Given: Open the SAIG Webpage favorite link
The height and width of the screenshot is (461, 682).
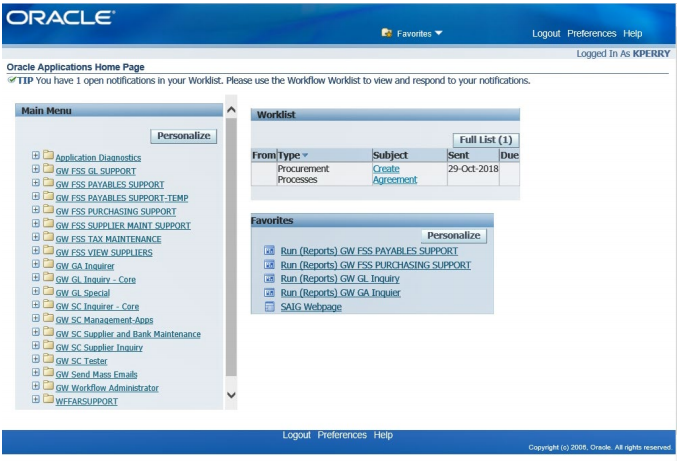Looking at the screenshot, I should pos(311,307).
